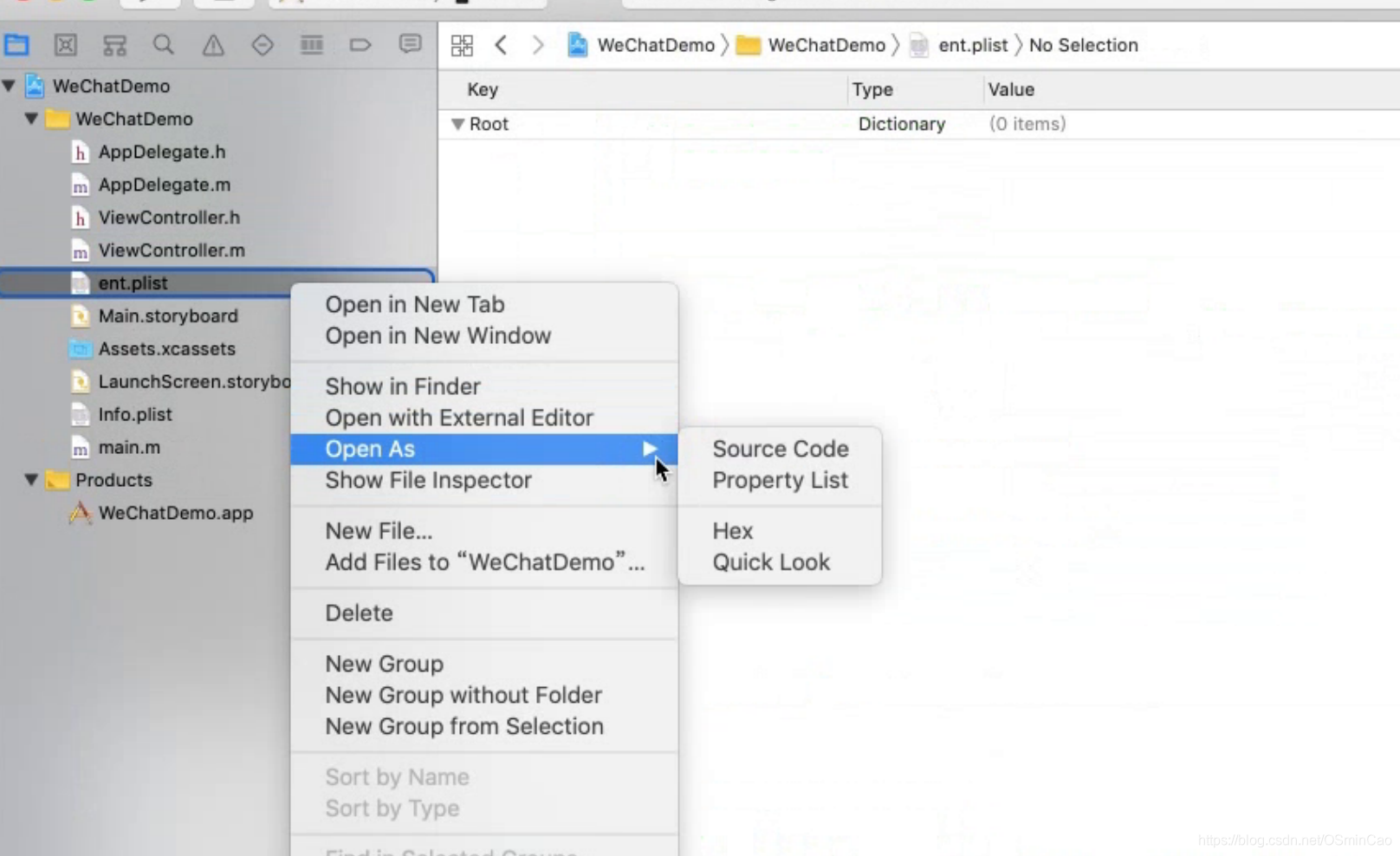This screenshot has height=856, width=1400.
Task: Open the Symbol navigator icon
Action: tap(114, 44)
